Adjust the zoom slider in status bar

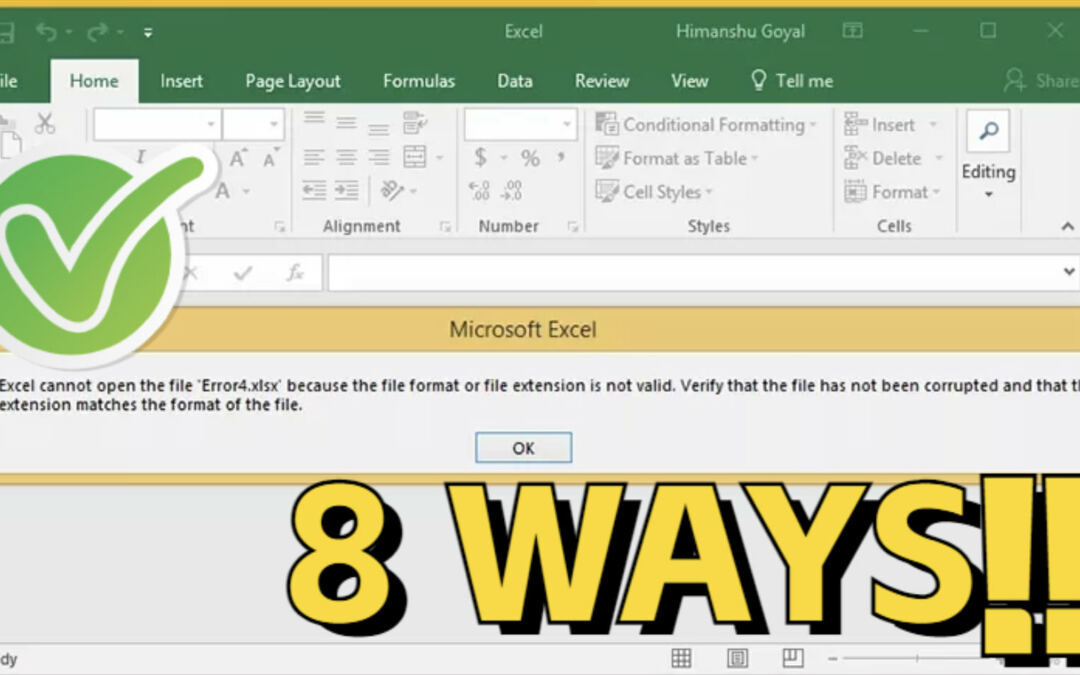click(918, 658)
